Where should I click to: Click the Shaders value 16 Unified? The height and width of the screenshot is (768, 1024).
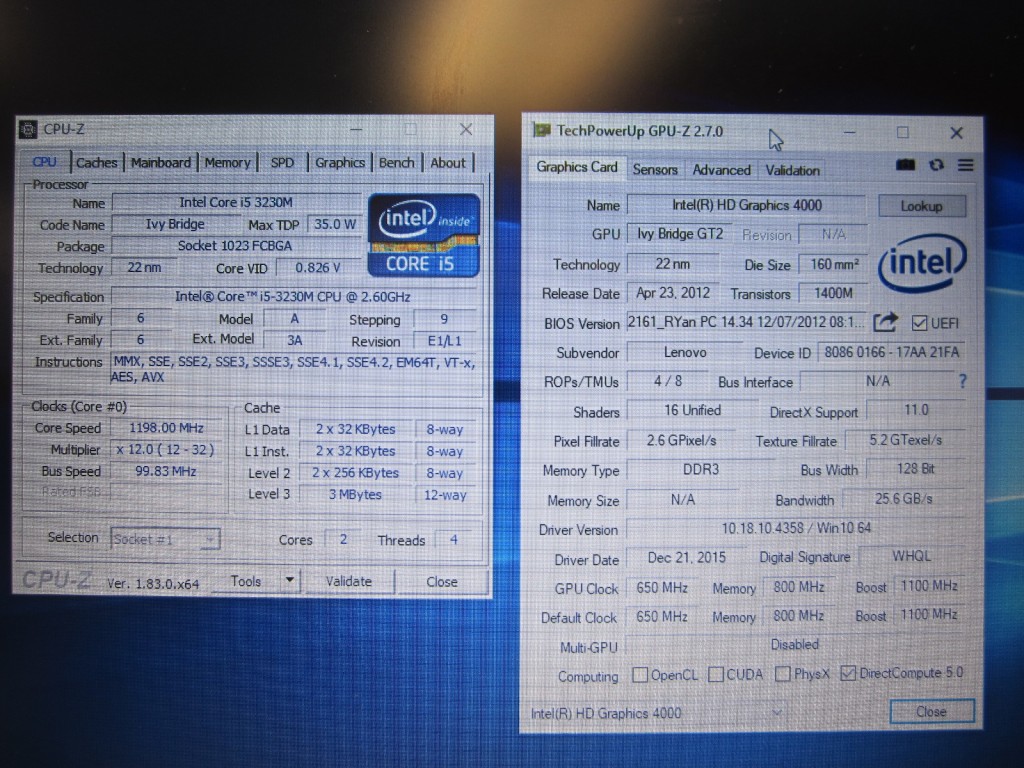click(692, 410)
